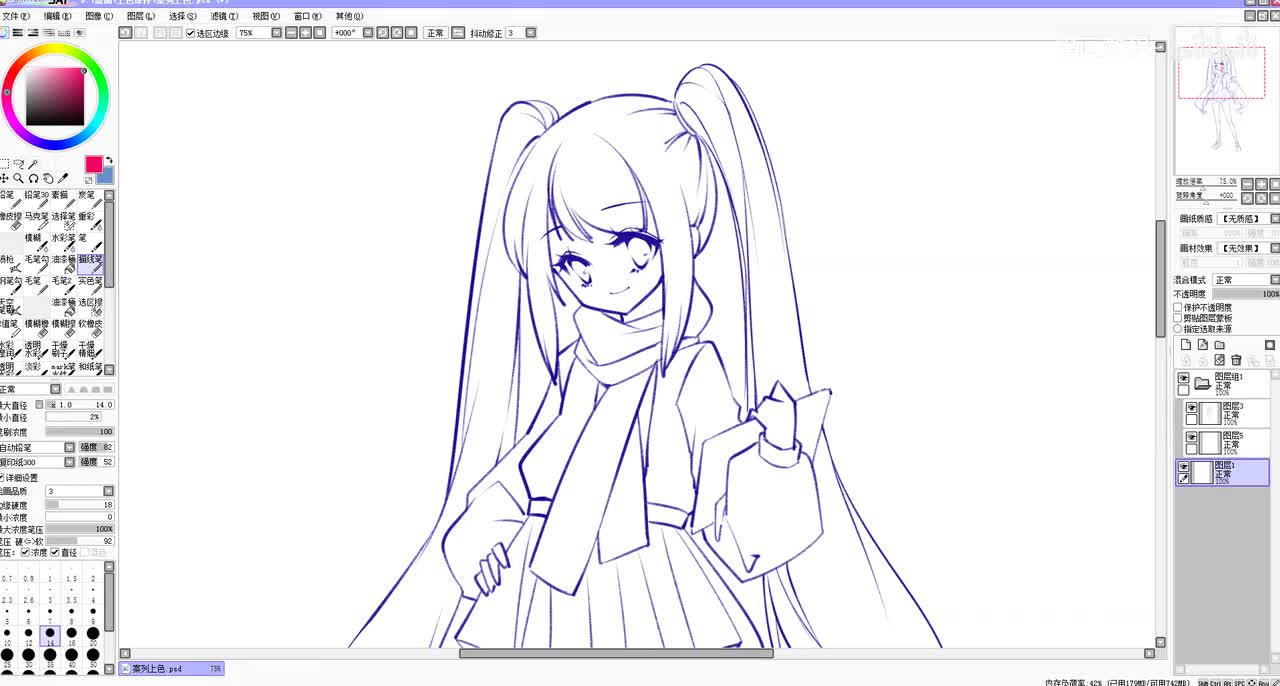Select brush size 14 preset
This screenshot has width=1280, height=686.
(50, 635)
